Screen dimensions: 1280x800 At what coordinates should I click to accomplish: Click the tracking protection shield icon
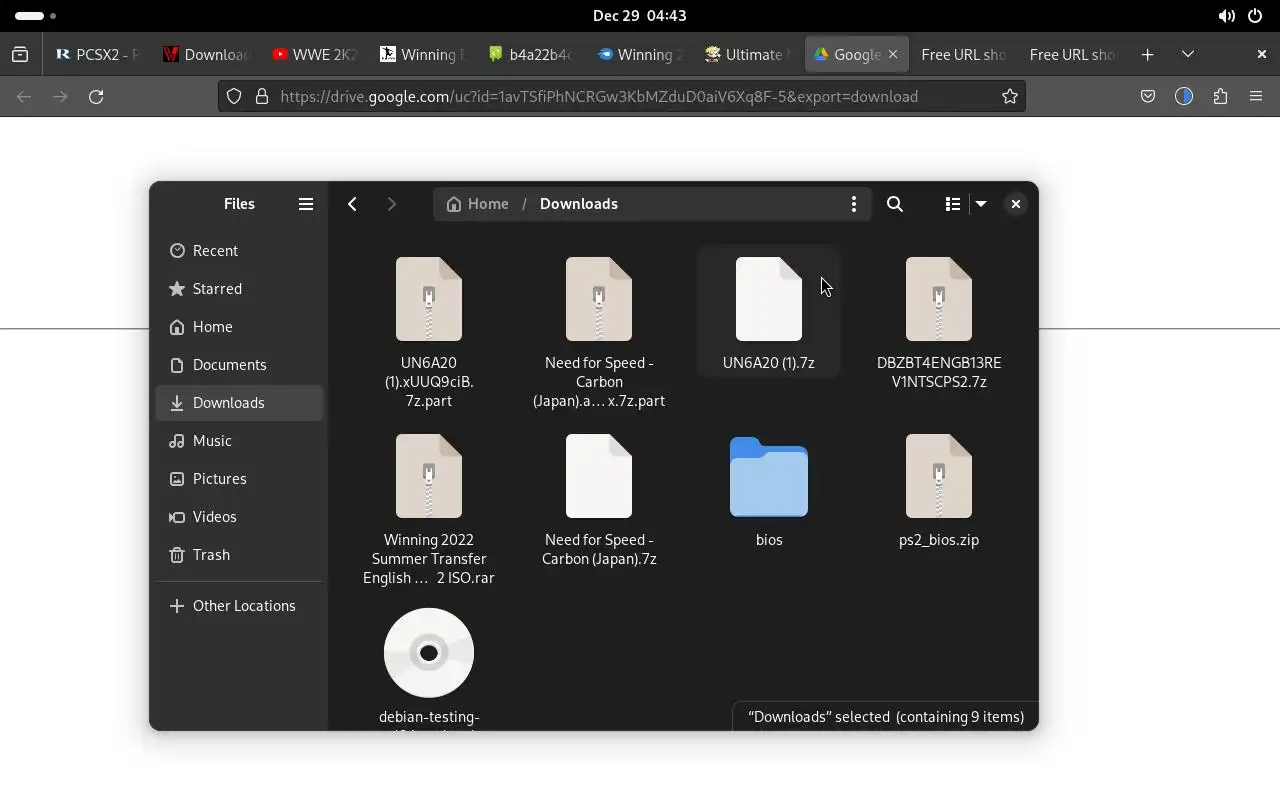point(233,97)
